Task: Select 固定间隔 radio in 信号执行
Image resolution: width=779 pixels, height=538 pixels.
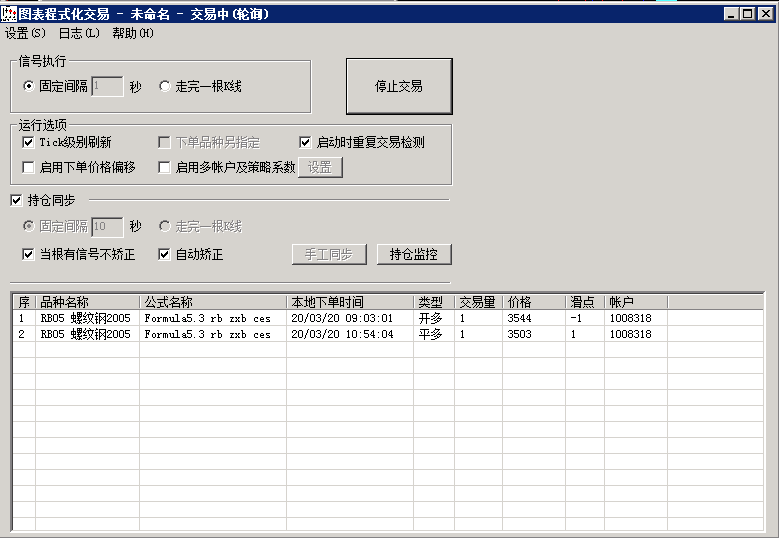Action: pyautogui.click(x=29, y=86)
